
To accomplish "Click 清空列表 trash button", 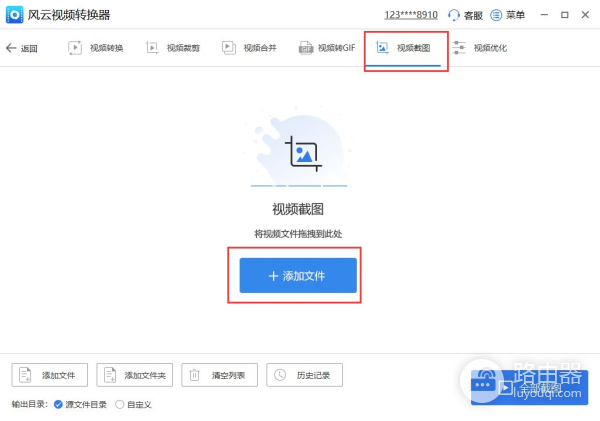I will coord(220,375).
